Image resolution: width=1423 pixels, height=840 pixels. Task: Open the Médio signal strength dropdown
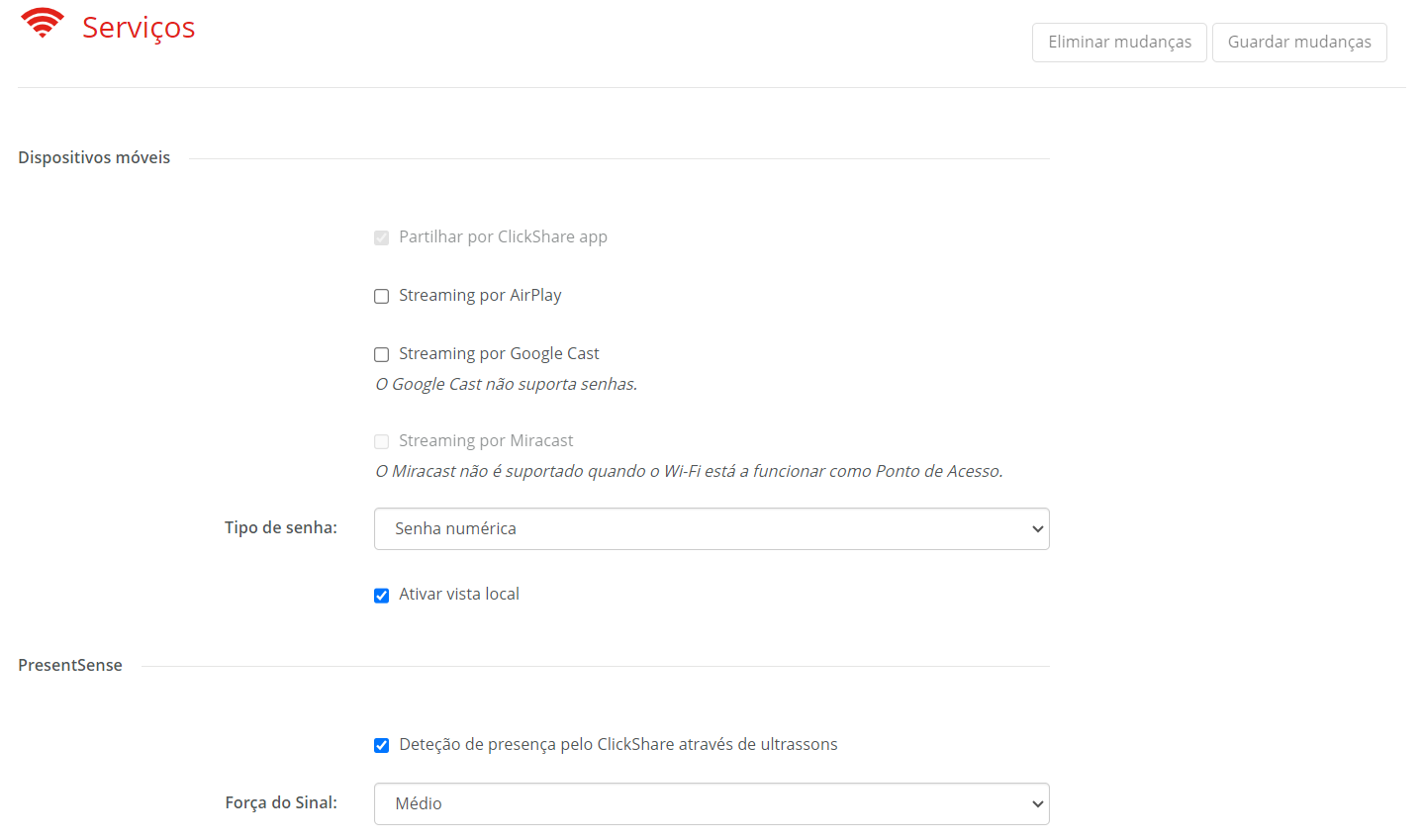[711, 804]
